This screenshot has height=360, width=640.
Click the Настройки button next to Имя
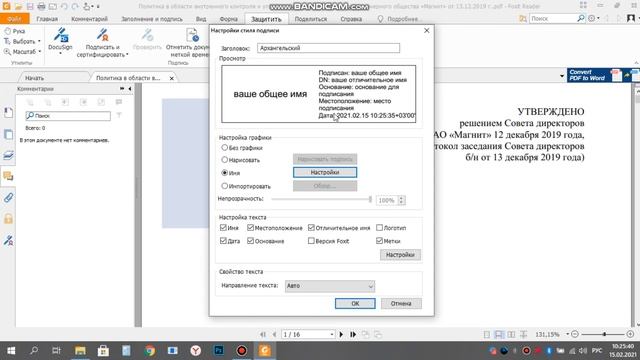(x=325, y=172)
